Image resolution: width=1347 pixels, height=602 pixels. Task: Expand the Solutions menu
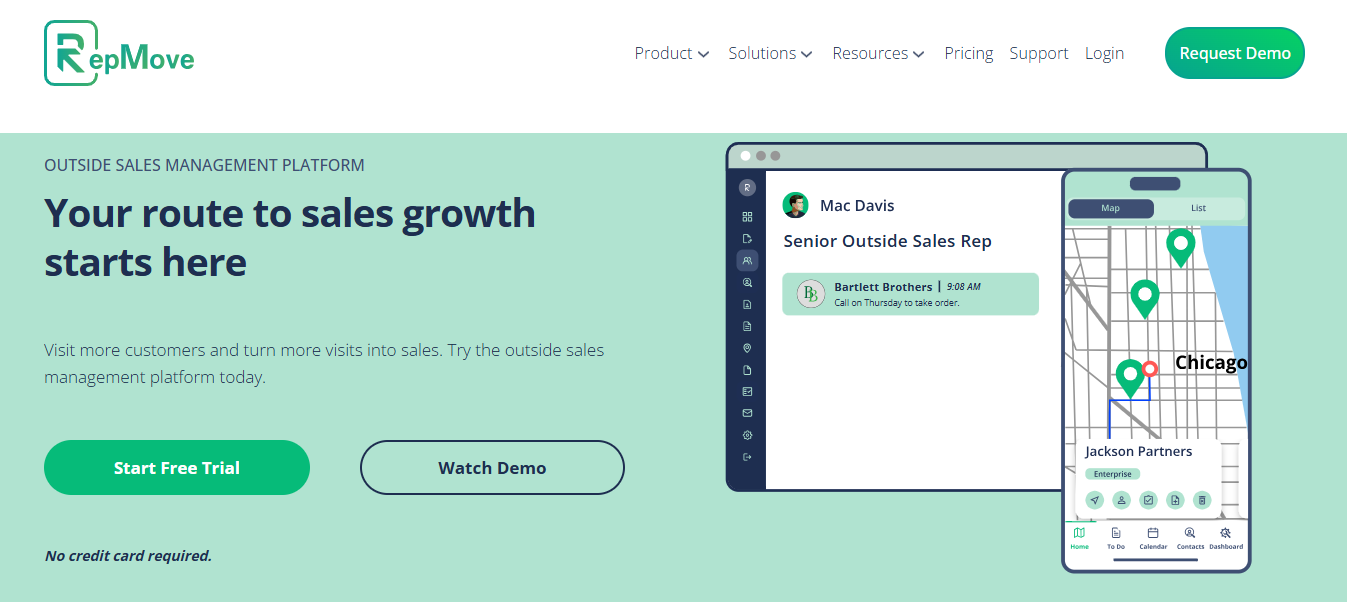coord(770,53)
